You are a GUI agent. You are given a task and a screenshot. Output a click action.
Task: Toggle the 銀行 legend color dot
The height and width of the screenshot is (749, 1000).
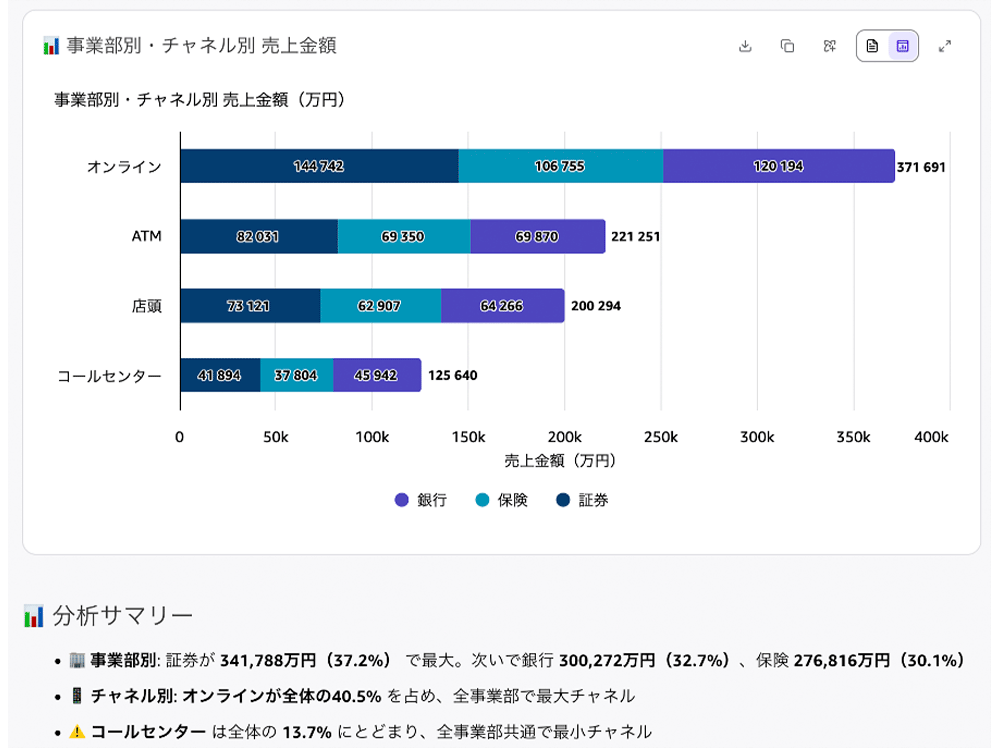pos(402,500)
